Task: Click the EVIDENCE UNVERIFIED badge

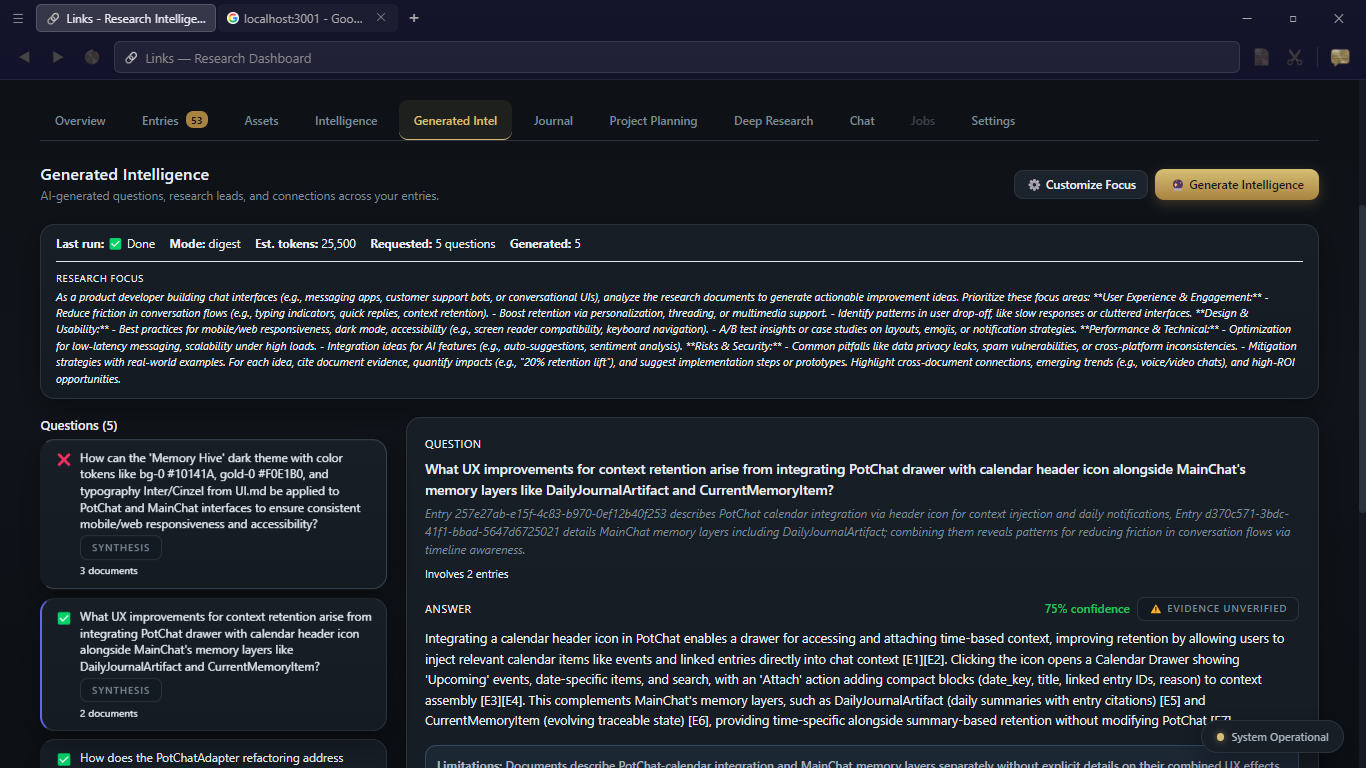Action: 1218,609
